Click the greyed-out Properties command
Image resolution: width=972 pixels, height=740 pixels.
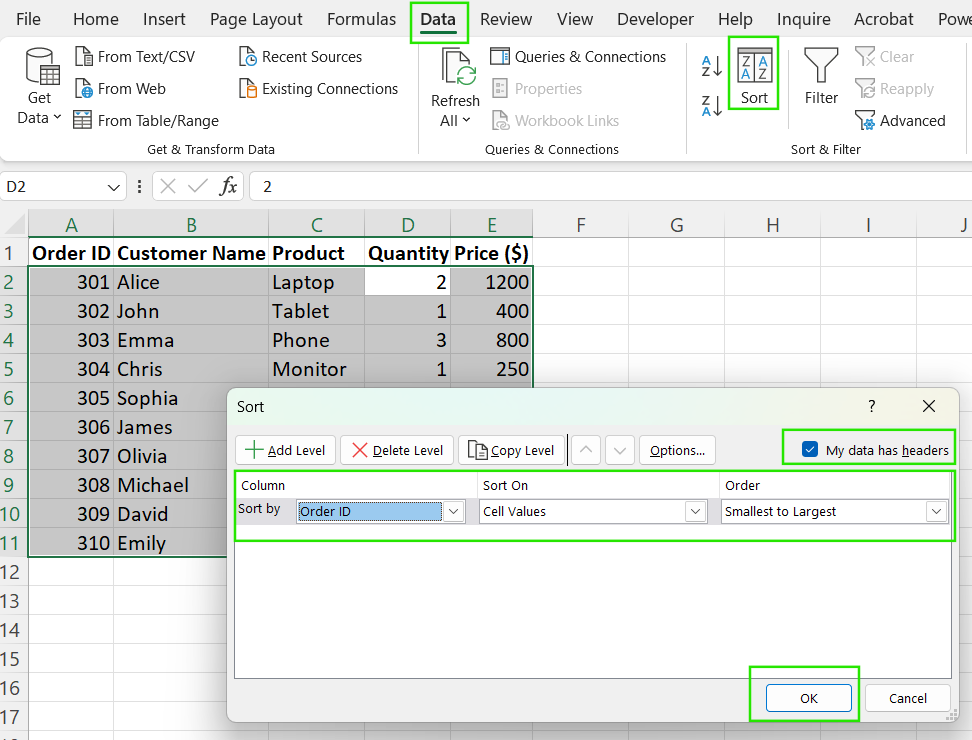(537, 89)
